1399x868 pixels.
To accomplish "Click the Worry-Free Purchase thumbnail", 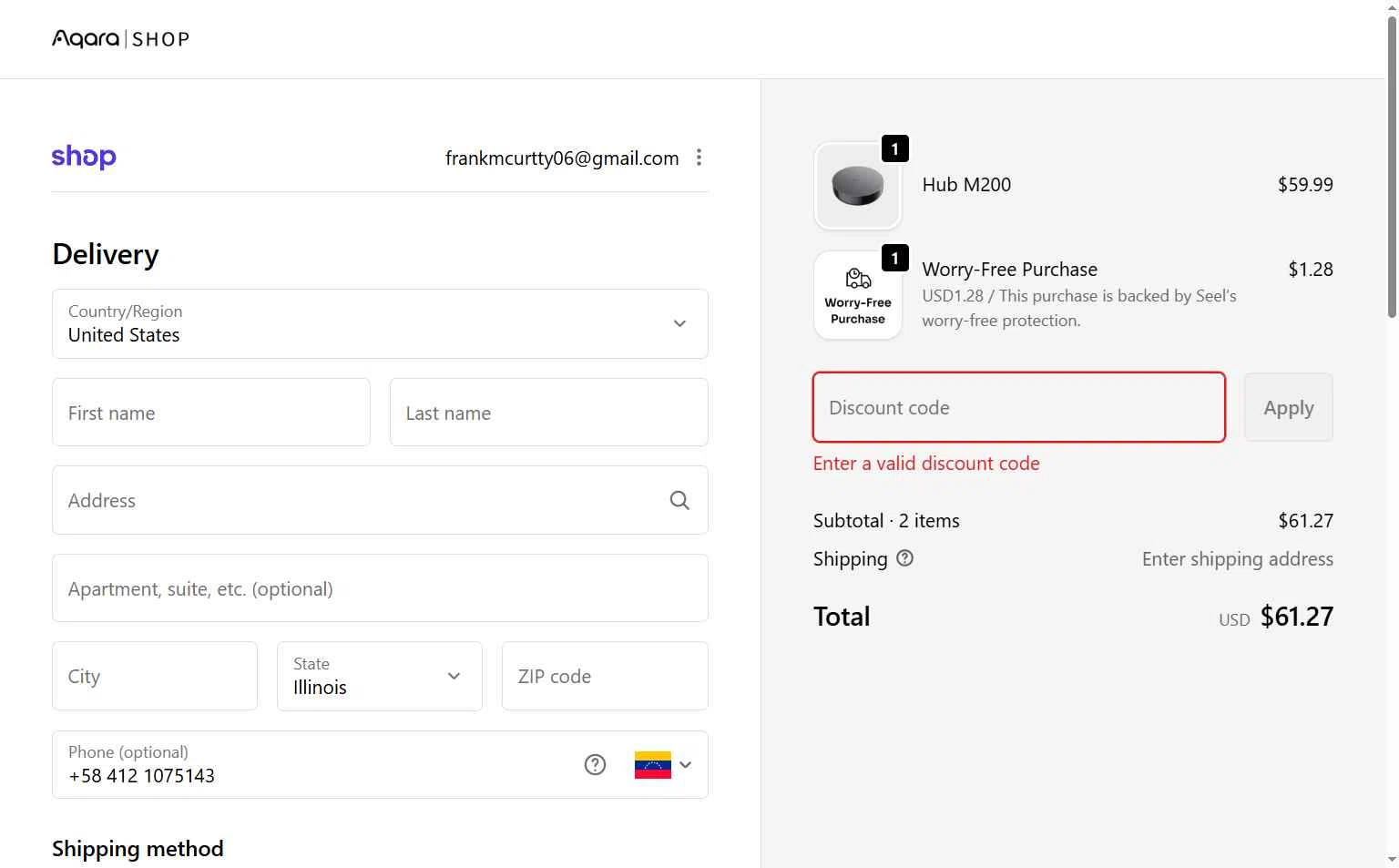I will (x=858, y=296).
